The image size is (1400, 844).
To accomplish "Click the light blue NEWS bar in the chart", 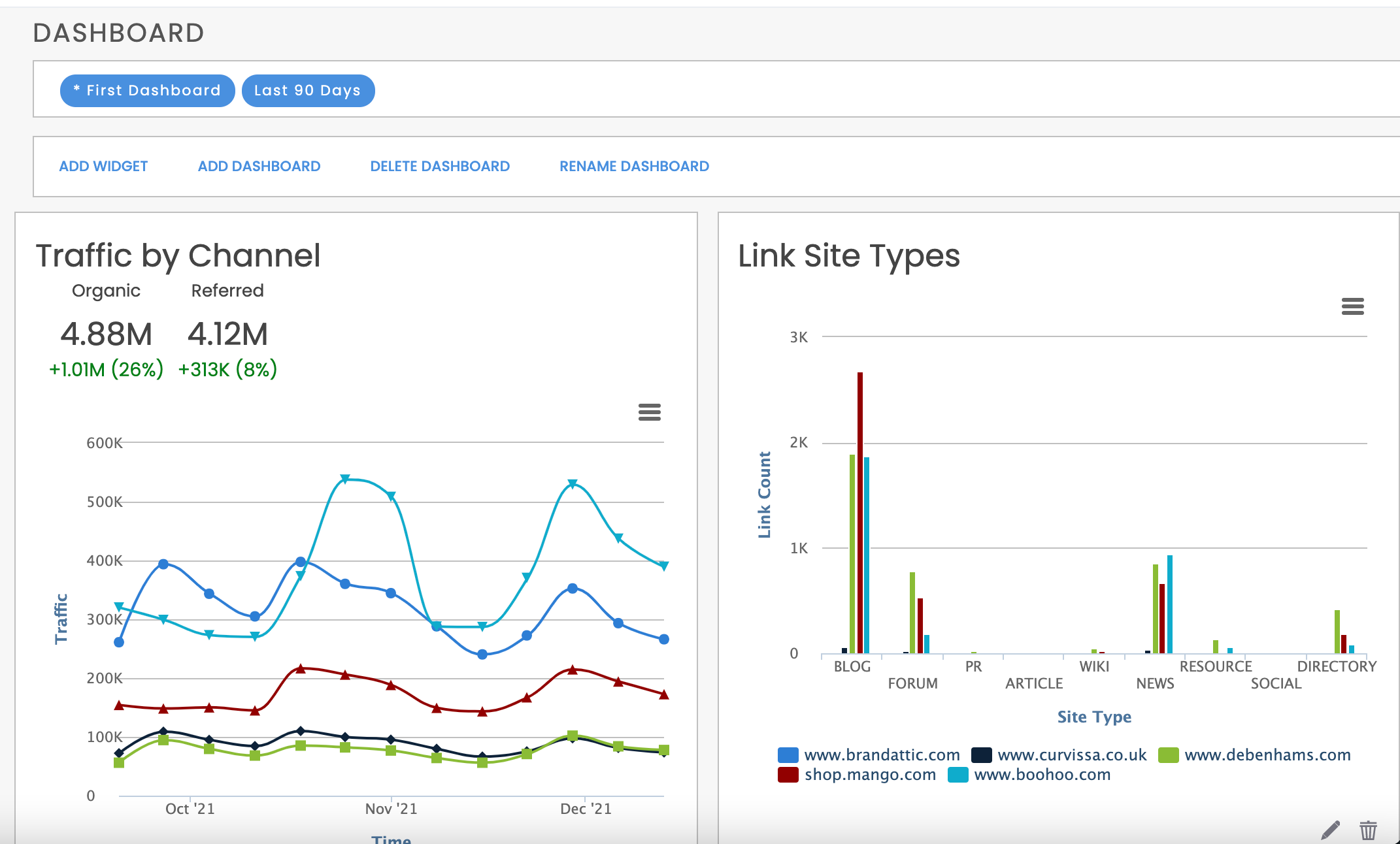I will point(1169,604).
